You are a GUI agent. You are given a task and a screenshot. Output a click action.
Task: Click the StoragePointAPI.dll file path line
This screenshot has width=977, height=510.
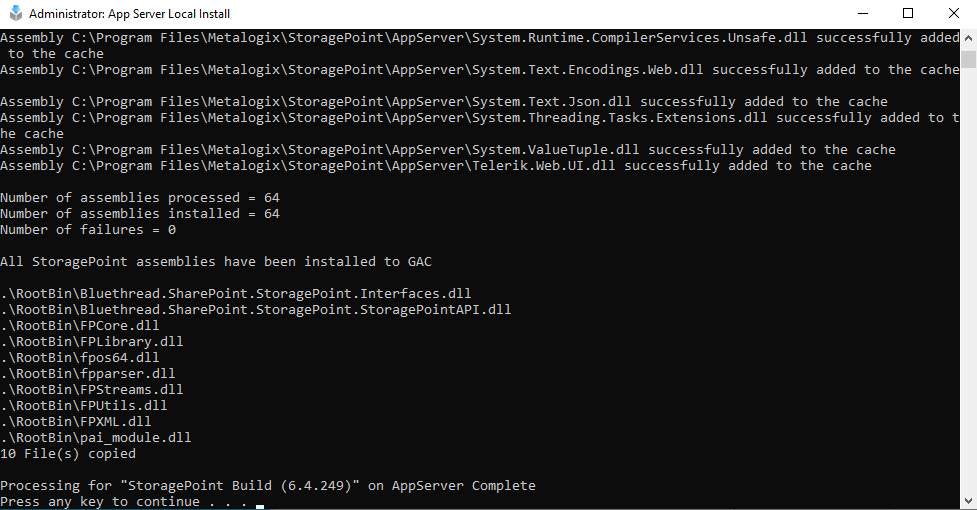point(256,310)
